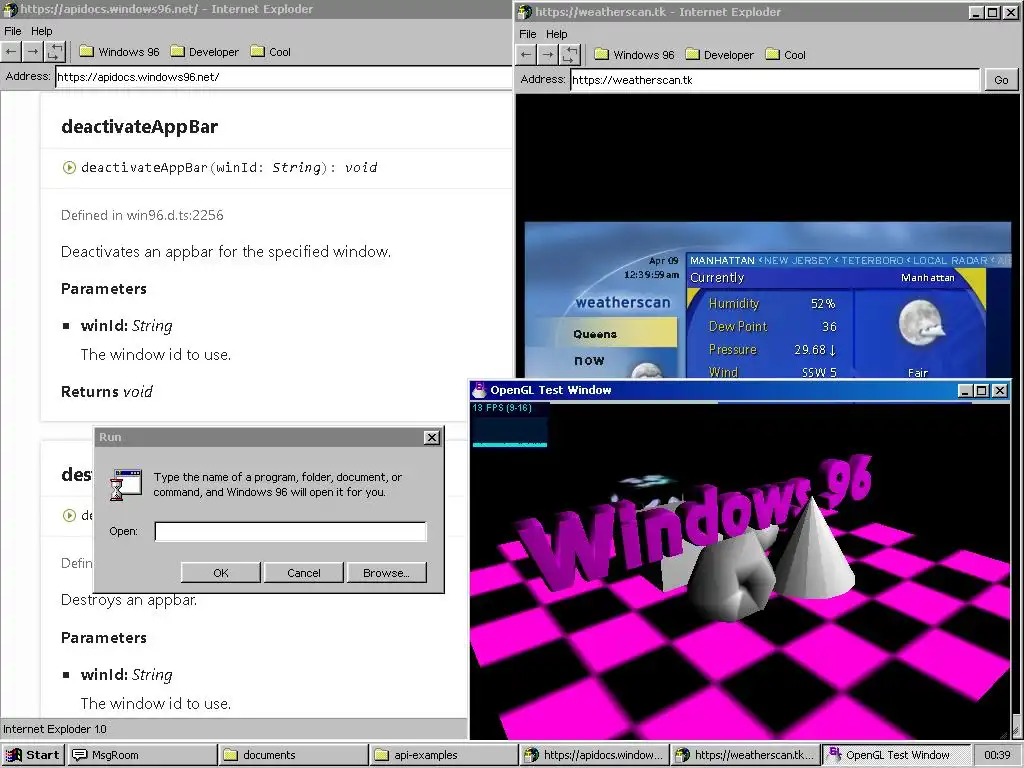Open the Start menu
Image resolution: width=1024 pixels, height=768 pixels.
click(33, 755)
